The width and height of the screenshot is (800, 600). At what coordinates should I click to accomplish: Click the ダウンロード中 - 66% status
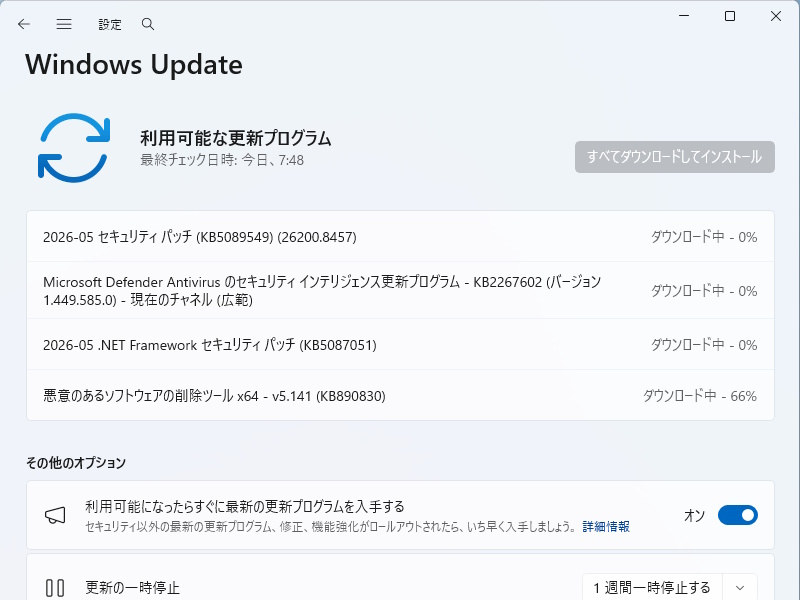coord(699,396)
